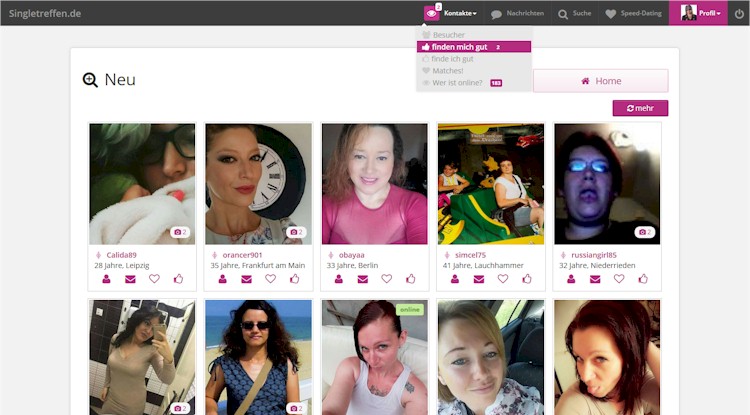The width and height of the screenshot is (750, 415).
Task: Heart Calida89's card
Action: click(x=154, y=279)
